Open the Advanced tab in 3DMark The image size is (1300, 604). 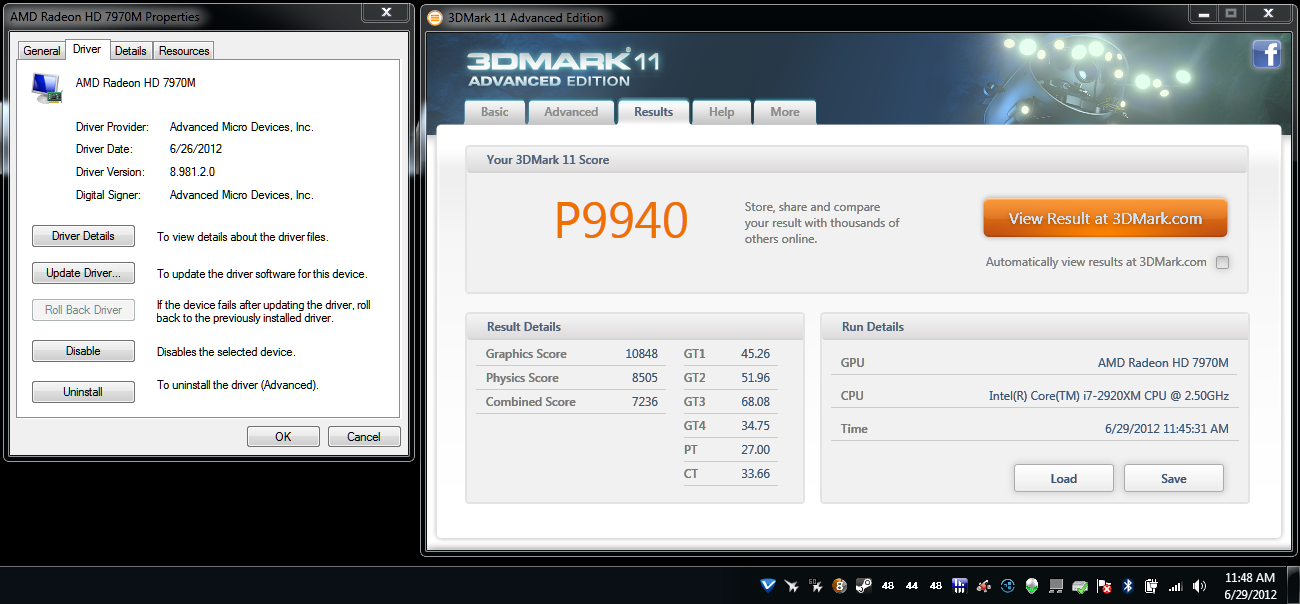[571, 112]
